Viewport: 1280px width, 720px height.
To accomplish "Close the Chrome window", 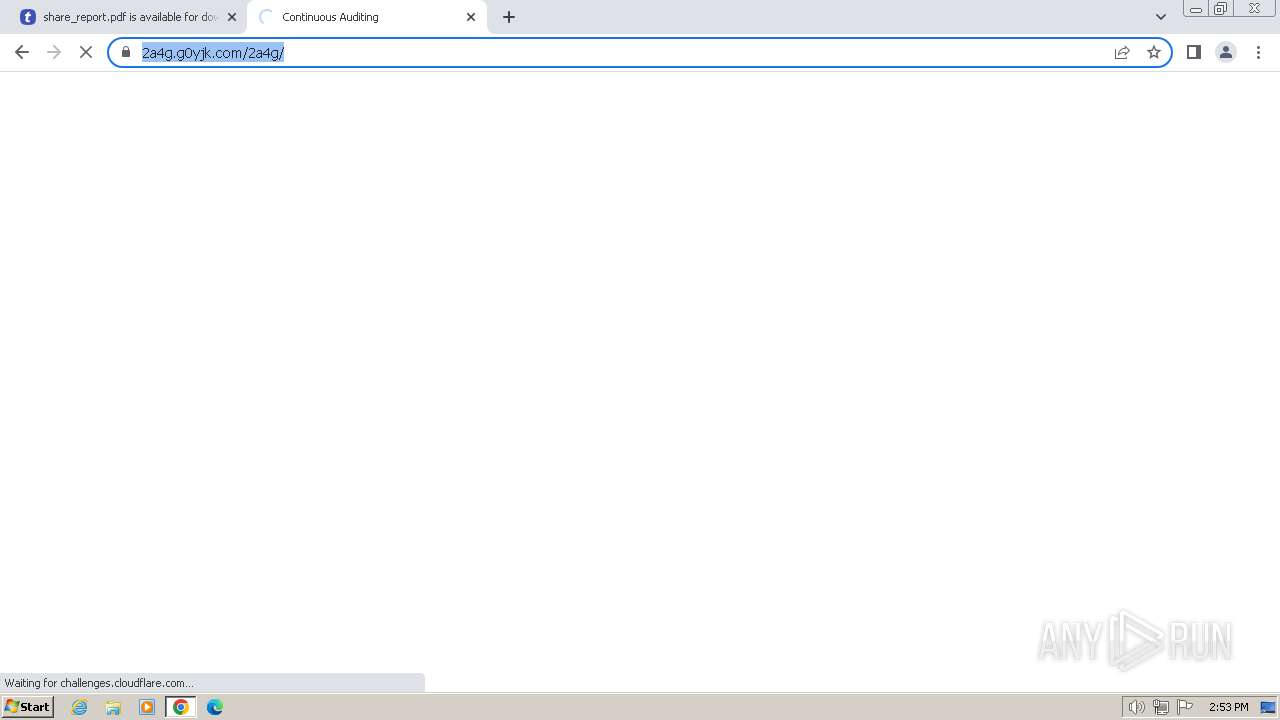I will click(x=1254, y=9).
